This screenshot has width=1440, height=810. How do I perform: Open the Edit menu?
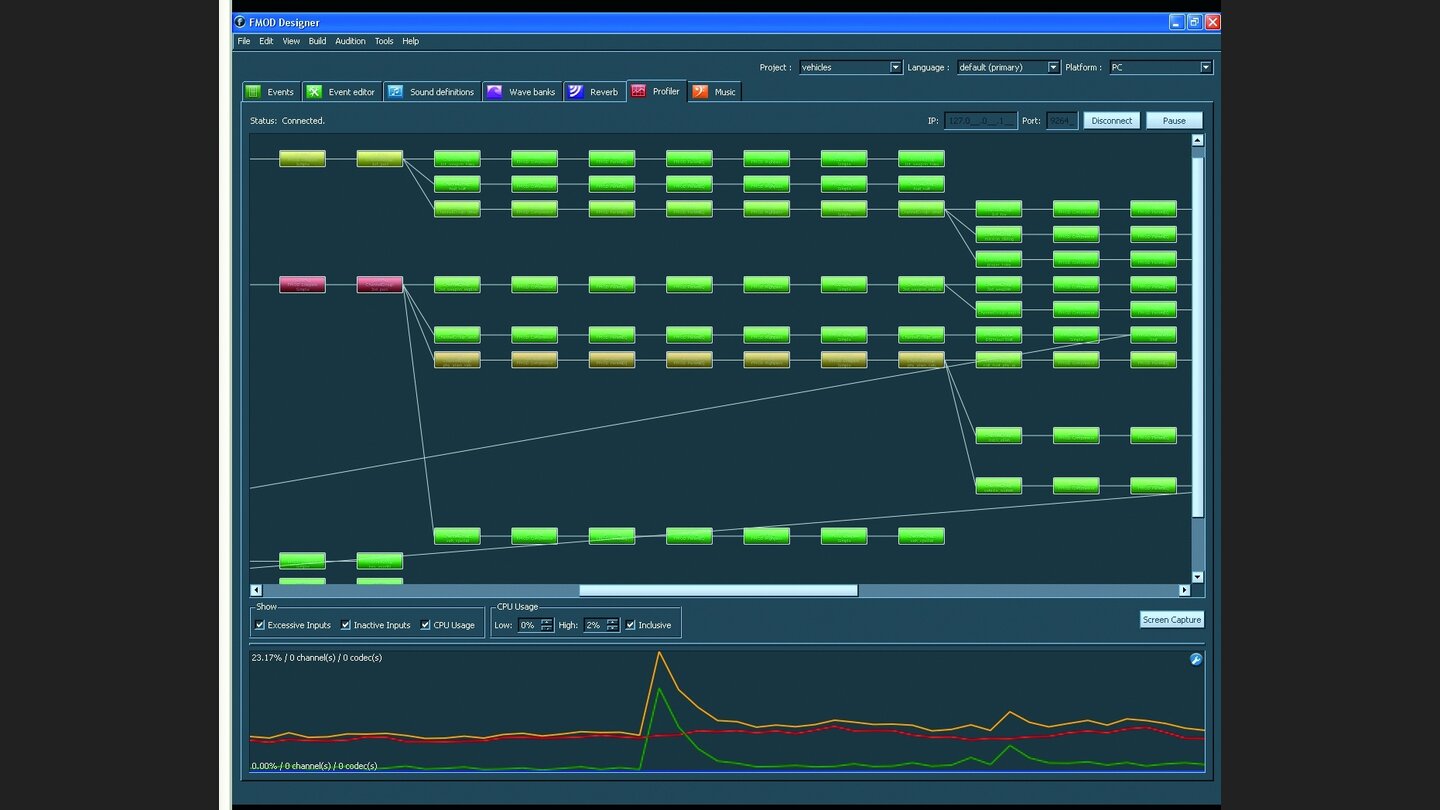tap(266, 41)
